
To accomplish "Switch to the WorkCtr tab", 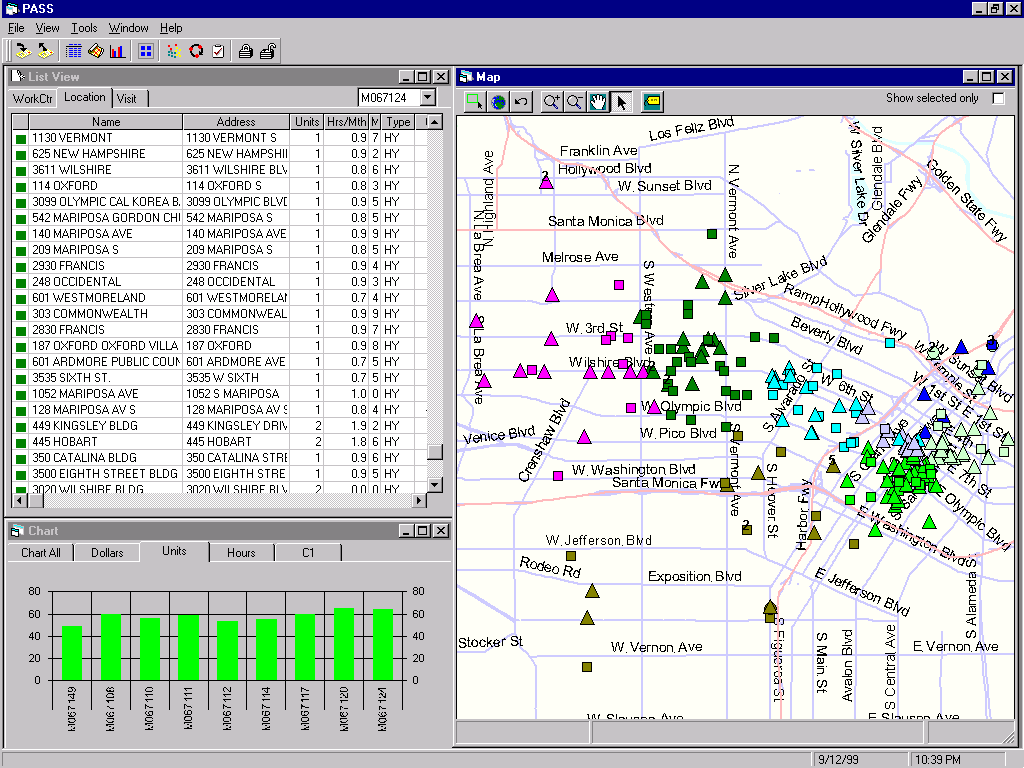I will click(33, 99).
